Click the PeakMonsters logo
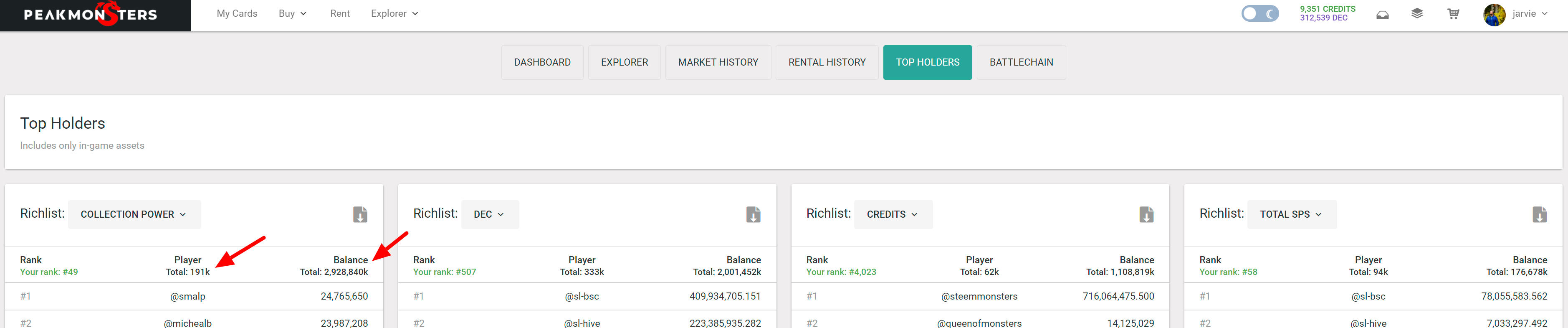Screen dimensions: 1568x328 coord(91,14)
